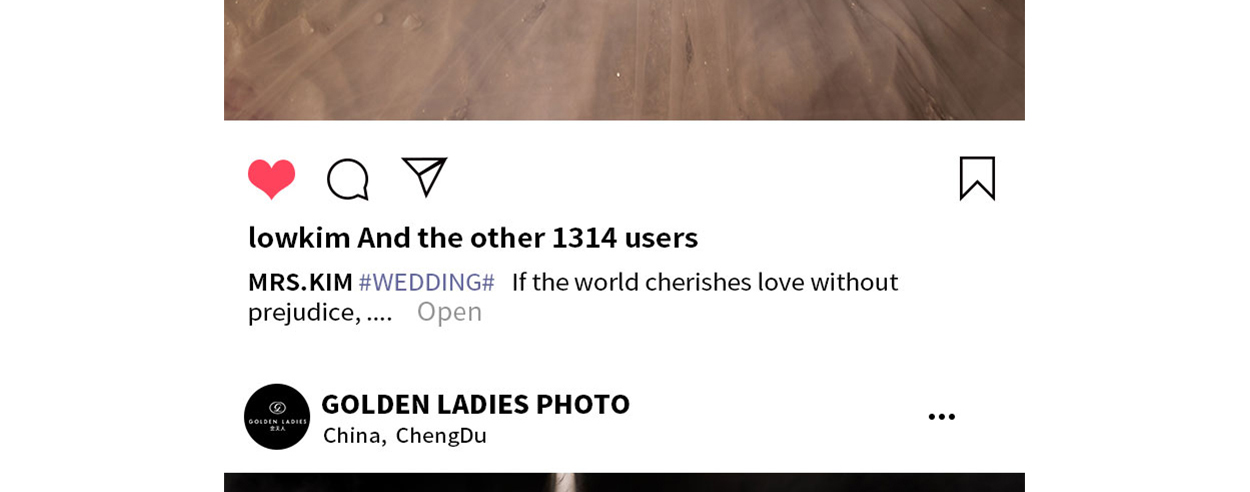The width and height of the screenshot is (1250, 492).
Task: Open the #WEDDING# hashtag
Action: click(x=426, y=282)
